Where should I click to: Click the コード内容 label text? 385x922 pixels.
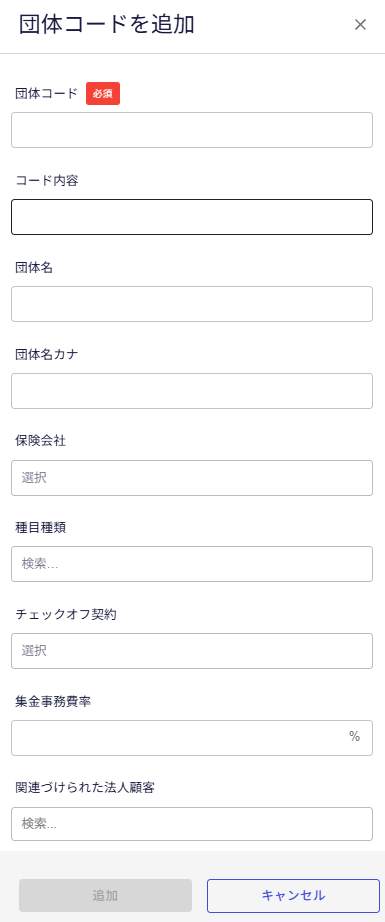pyautogui.click(x=47, y=181)
